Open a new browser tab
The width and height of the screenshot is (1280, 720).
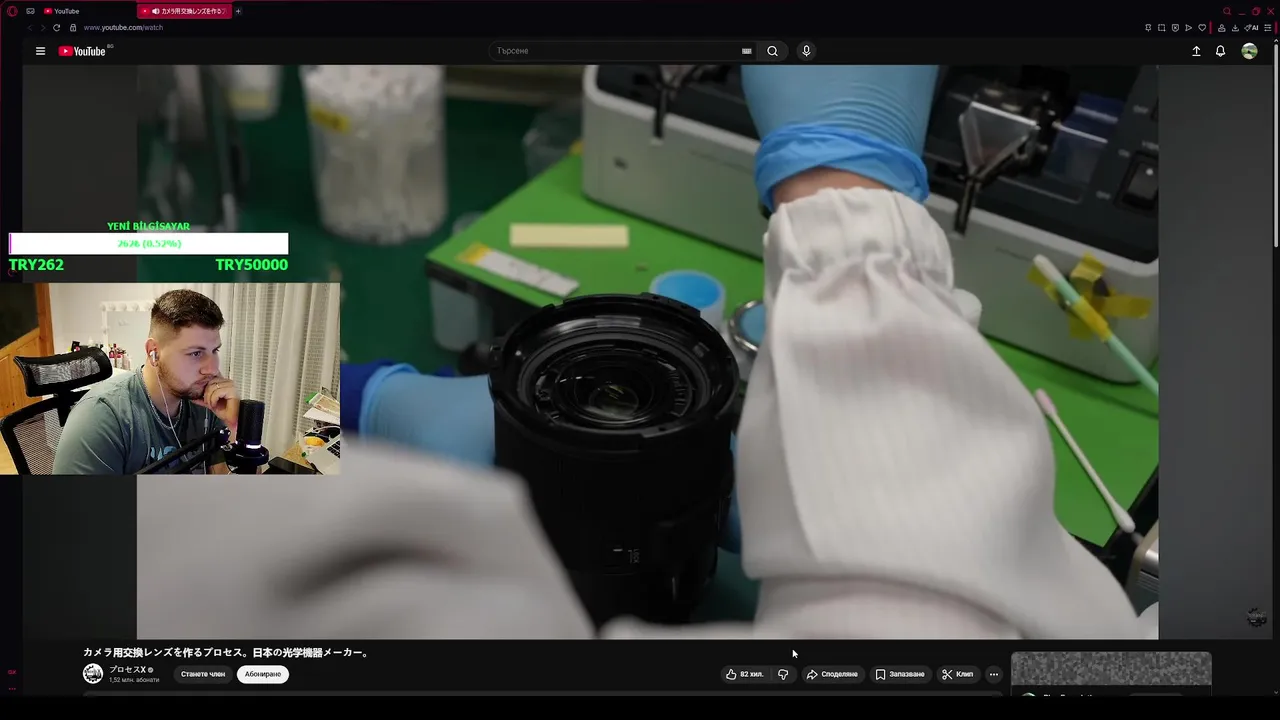(238, 11)
